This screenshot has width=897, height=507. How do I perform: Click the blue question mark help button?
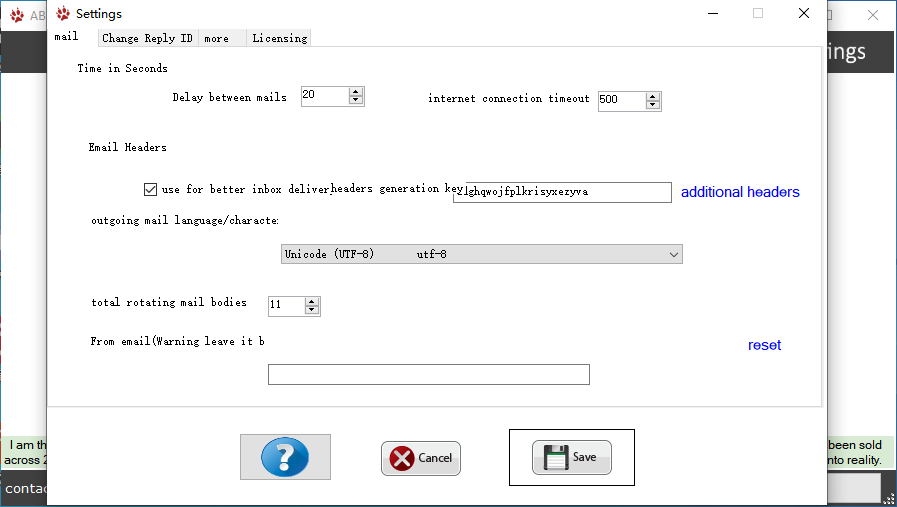(x=285, y=457)
